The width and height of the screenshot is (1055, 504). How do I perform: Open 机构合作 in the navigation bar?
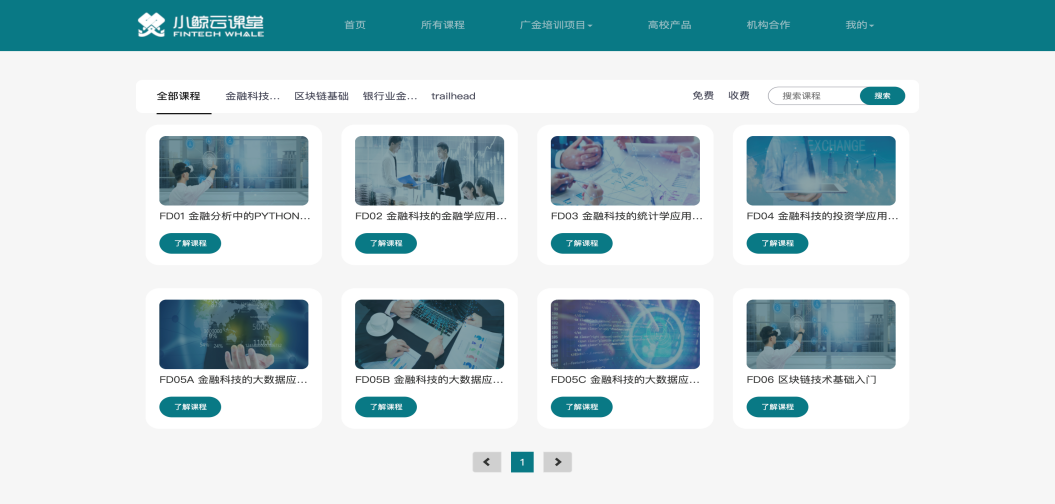pyautogui.click(x=768, y=25)
